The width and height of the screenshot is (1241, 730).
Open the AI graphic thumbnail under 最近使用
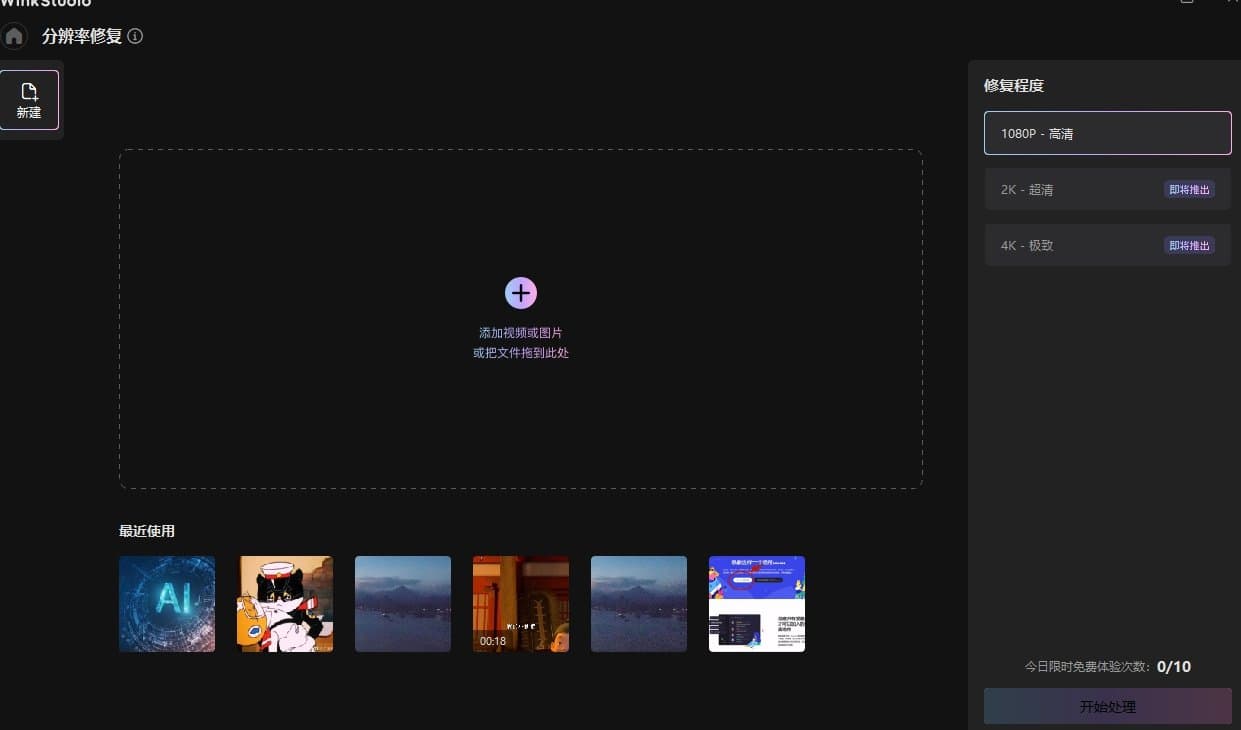tap(166, 603)
